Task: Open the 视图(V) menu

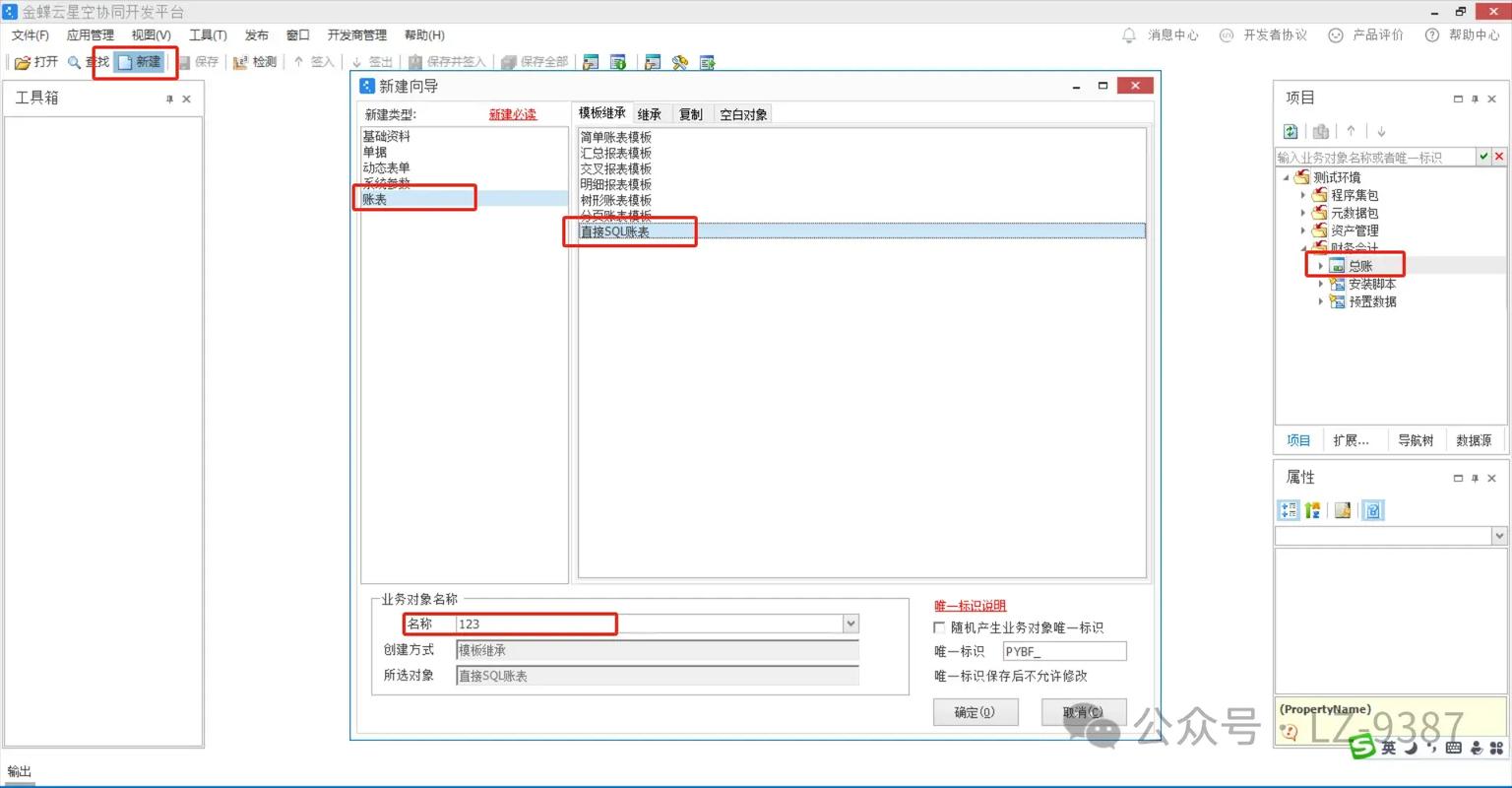Action: point(152,35)
